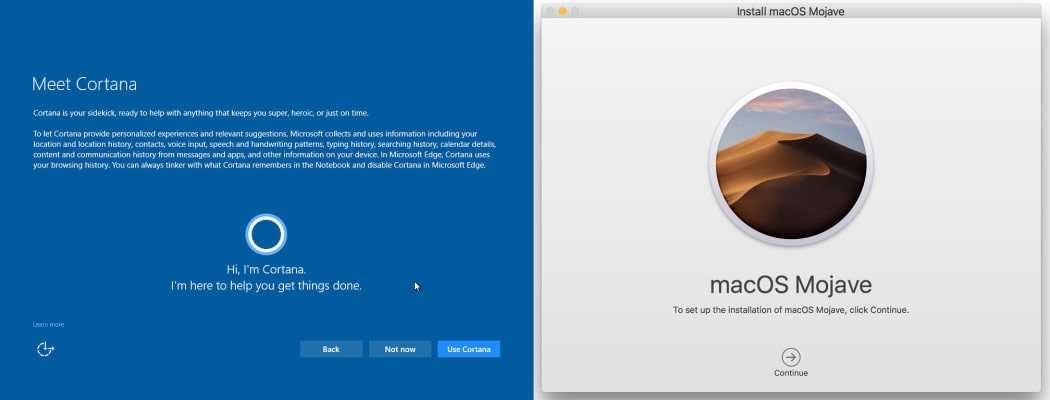Click the macOS Mojave desert image

(x=791, y=163)
